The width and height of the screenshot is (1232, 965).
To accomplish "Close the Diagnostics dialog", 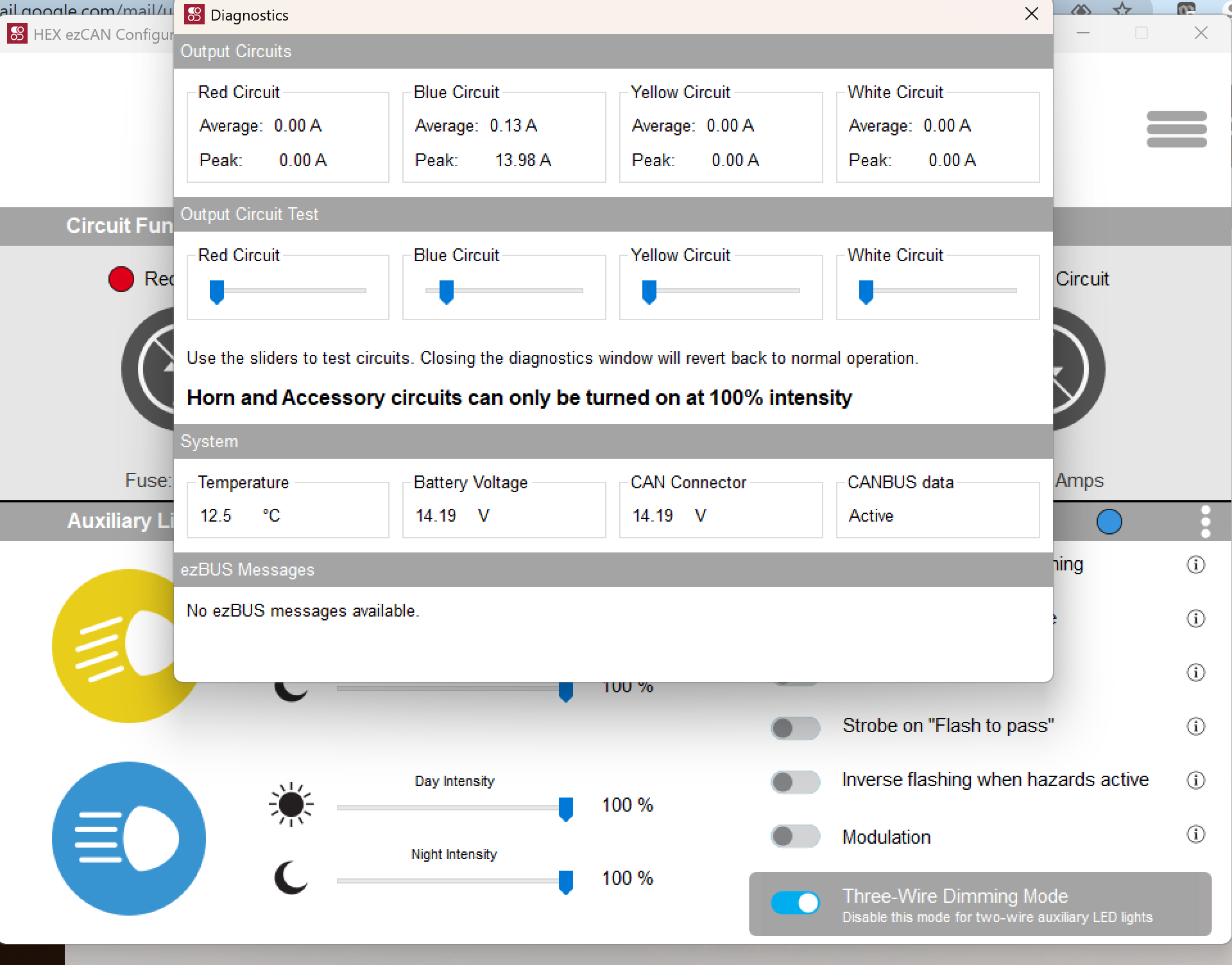I will pos(1031,14).
